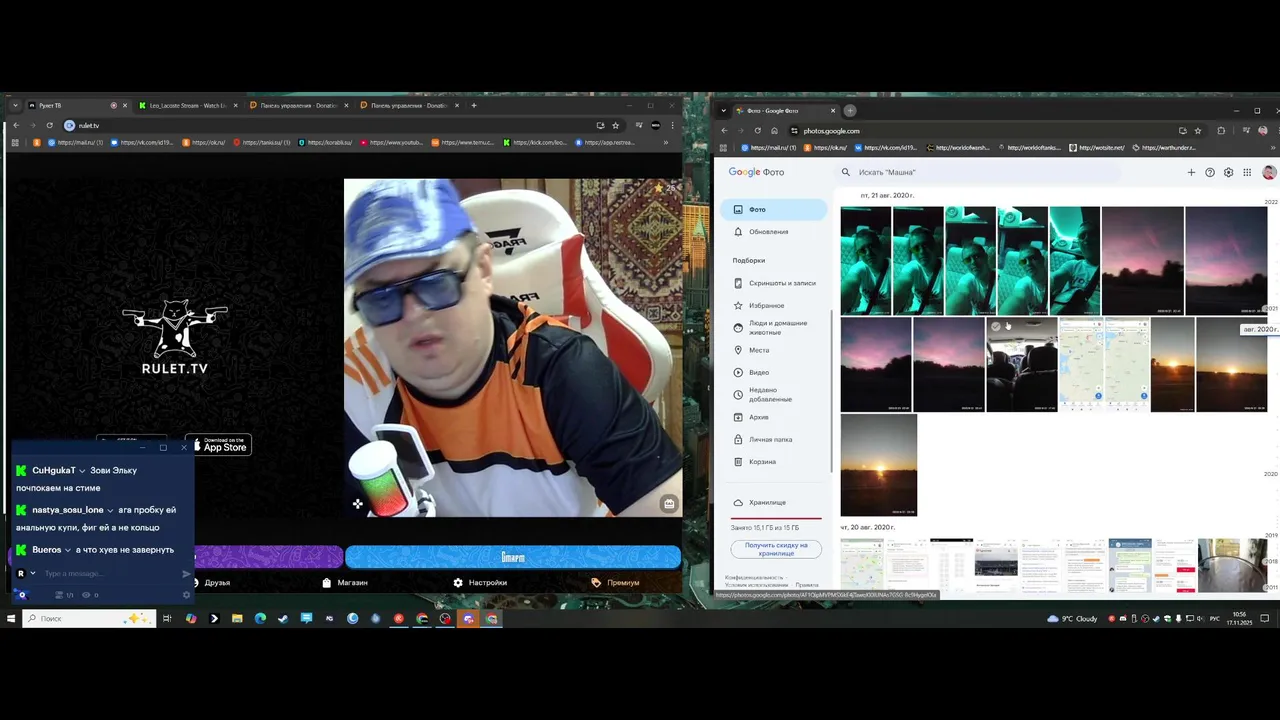
Task: Open the wotsite.net bookmark in the Photos window
Action: [x=1097, y=147]
